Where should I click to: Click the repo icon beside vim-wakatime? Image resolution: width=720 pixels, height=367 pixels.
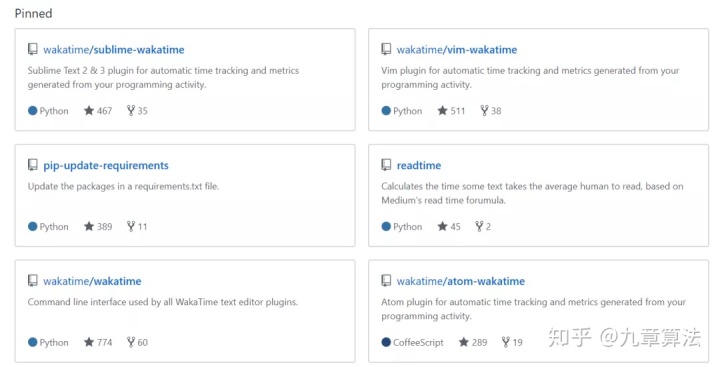tap(386, 49)
